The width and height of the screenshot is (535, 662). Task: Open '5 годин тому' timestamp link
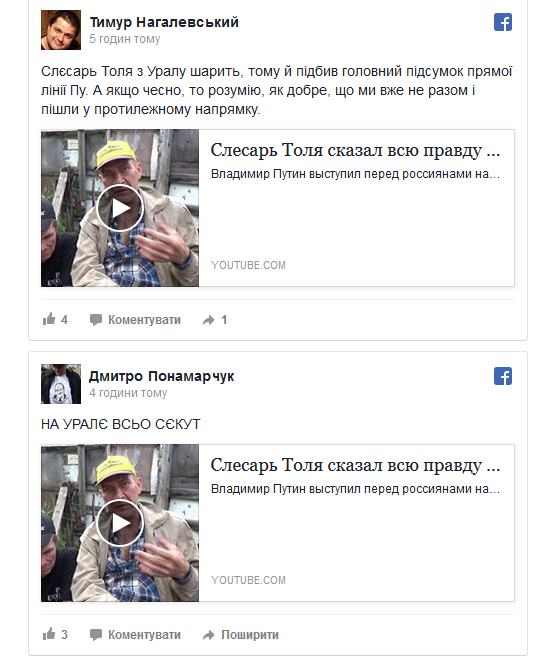click(x=125, y=39)
